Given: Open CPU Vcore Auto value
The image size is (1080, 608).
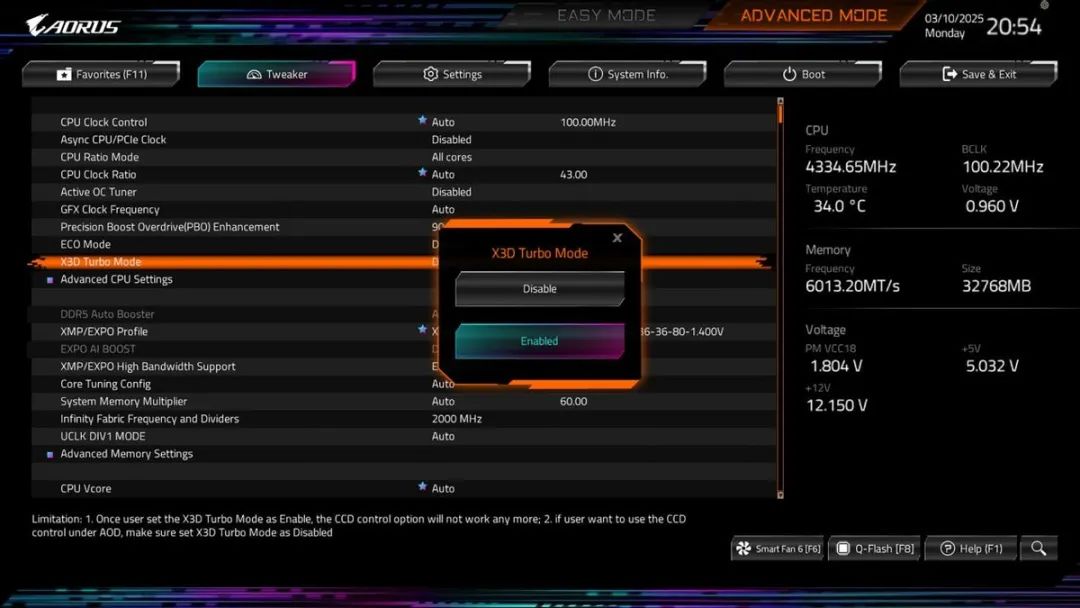Looking at the screenshot, I should click(x=443, y=488).
